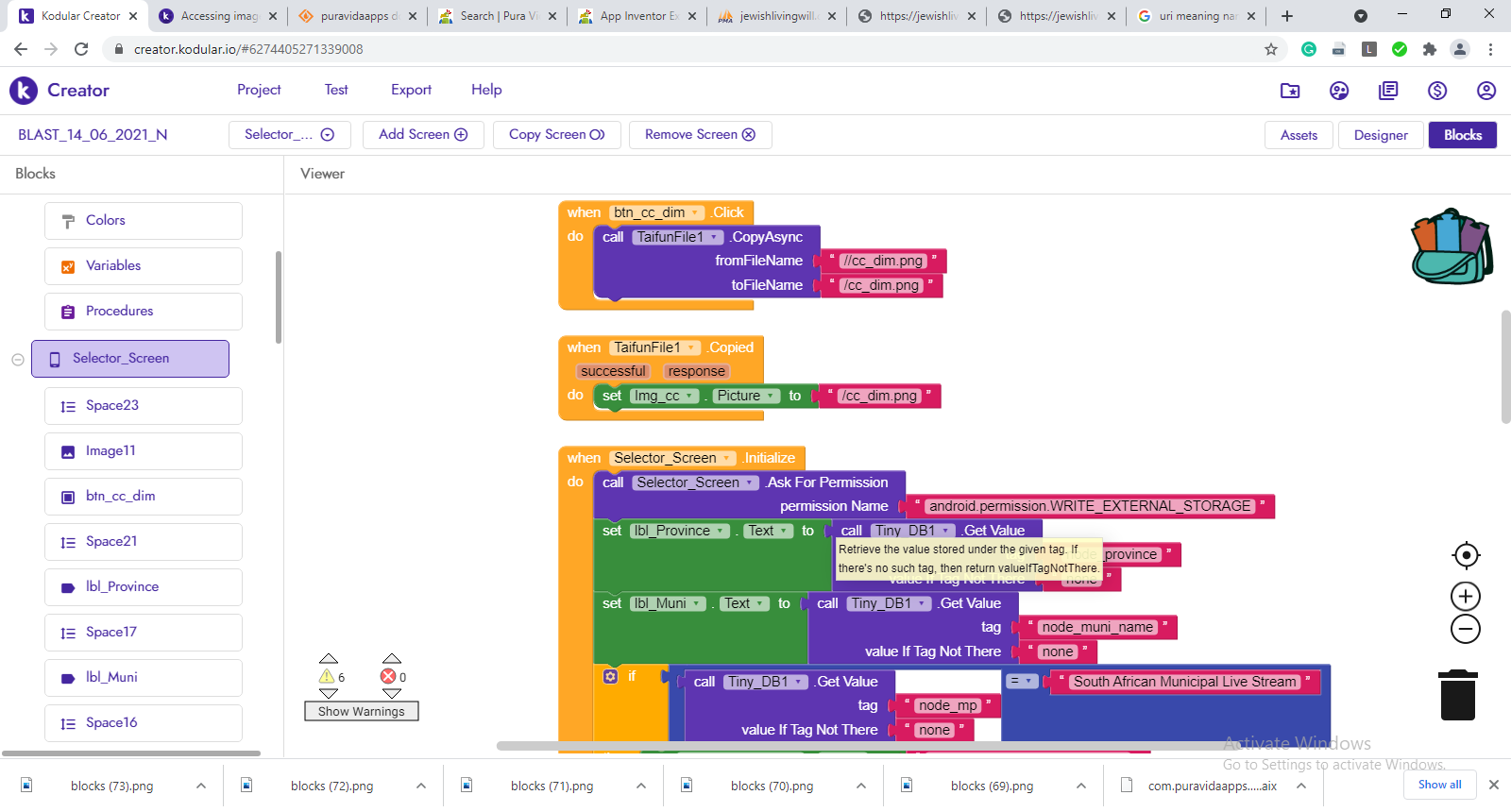Click the dollar sign icon in header
1511x812 pixels.
[1436, 91]
